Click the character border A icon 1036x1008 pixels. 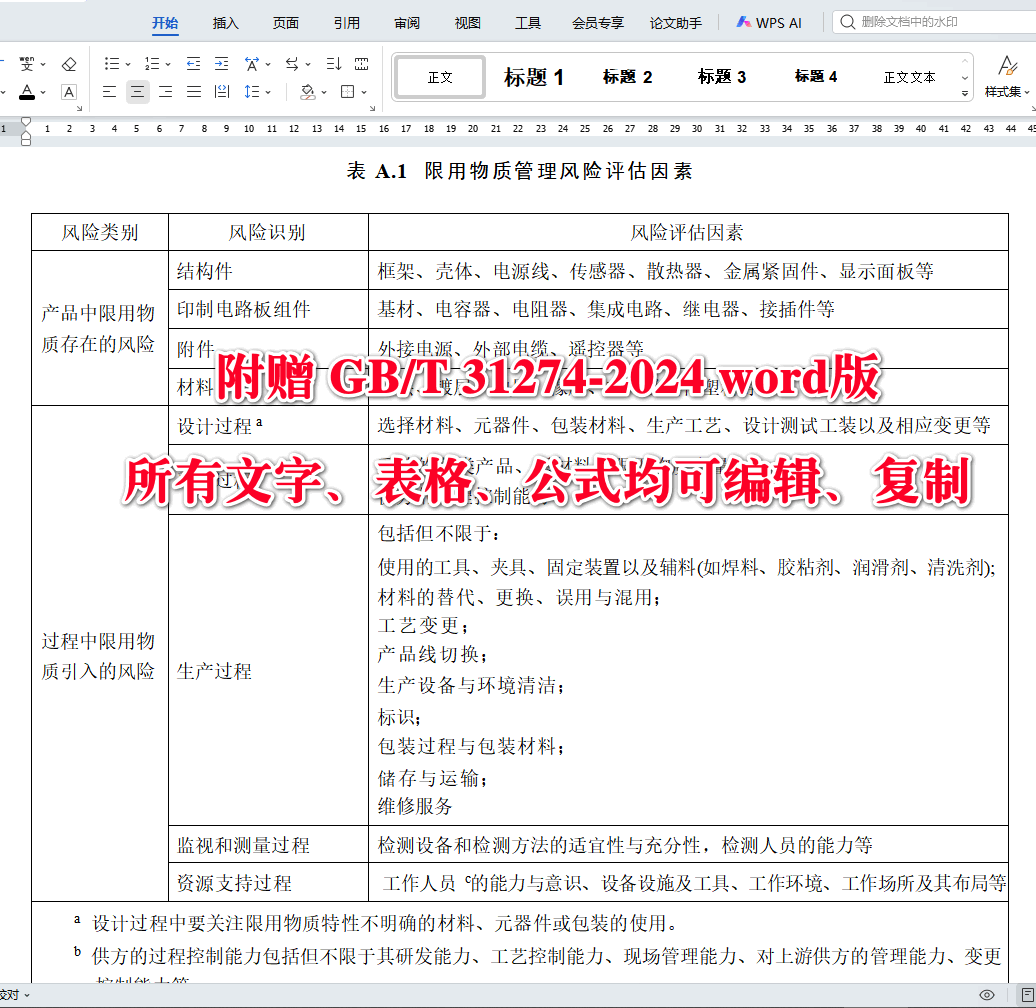[69, 92]
